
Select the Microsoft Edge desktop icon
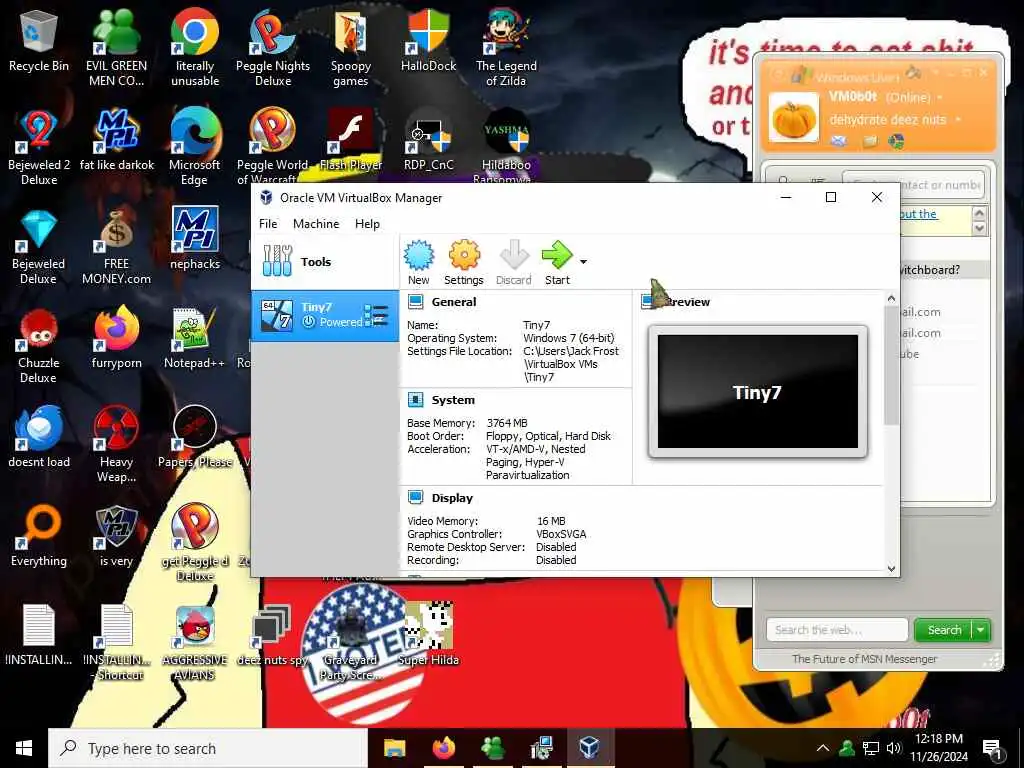[195, 148]
